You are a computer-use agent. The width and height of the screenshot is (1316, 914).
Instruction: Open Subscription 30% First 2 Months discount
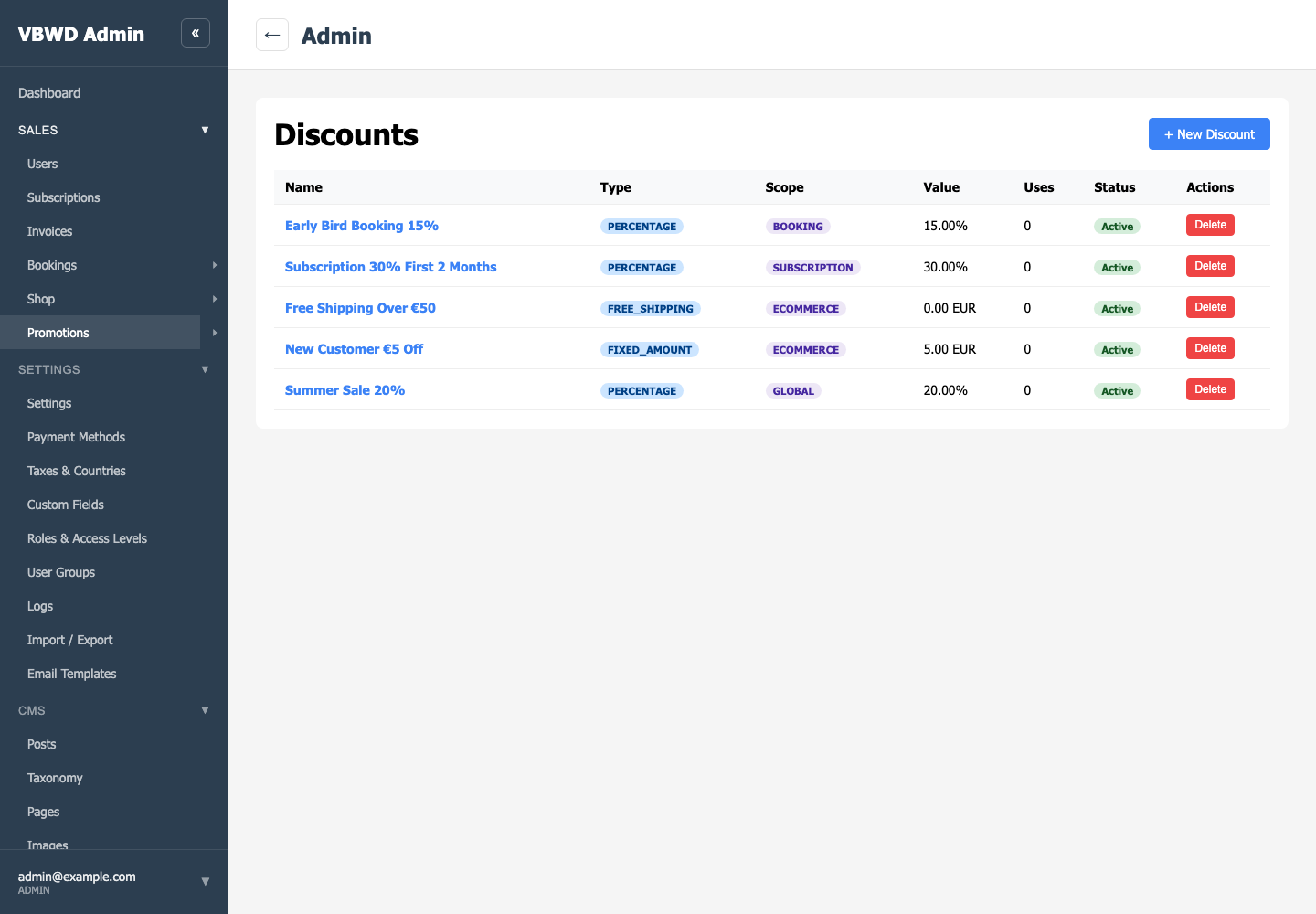click(x=391, y=267)
